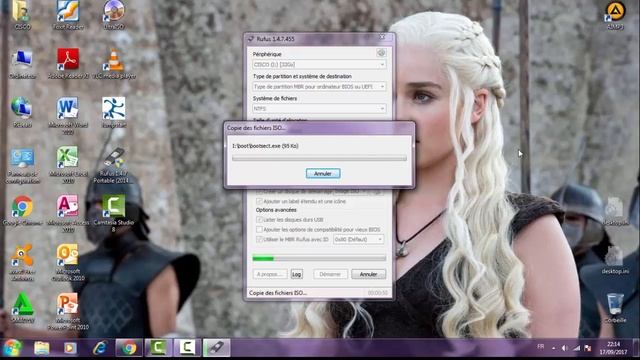Click Annuler button at Rufus bottom
Screen dimensions: 640x360
tap(369, 274)
